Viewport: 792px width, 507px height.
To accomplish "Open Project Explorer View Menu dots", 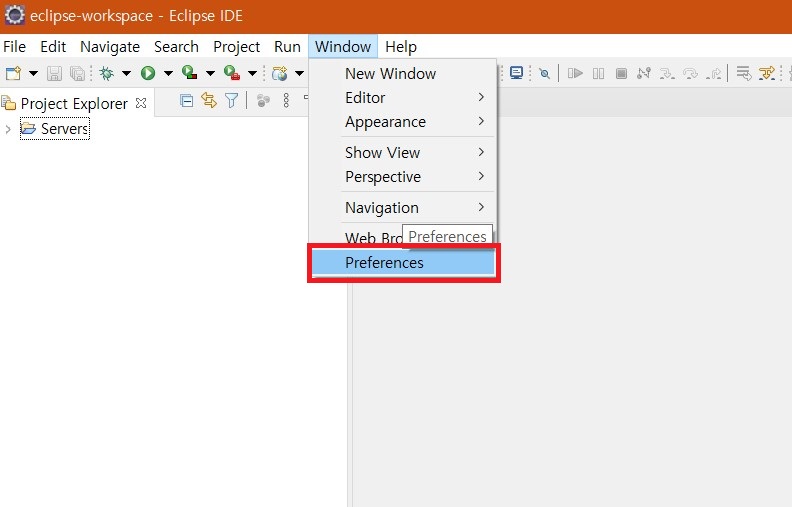I will pyautogui.click(x=286, y=100).
